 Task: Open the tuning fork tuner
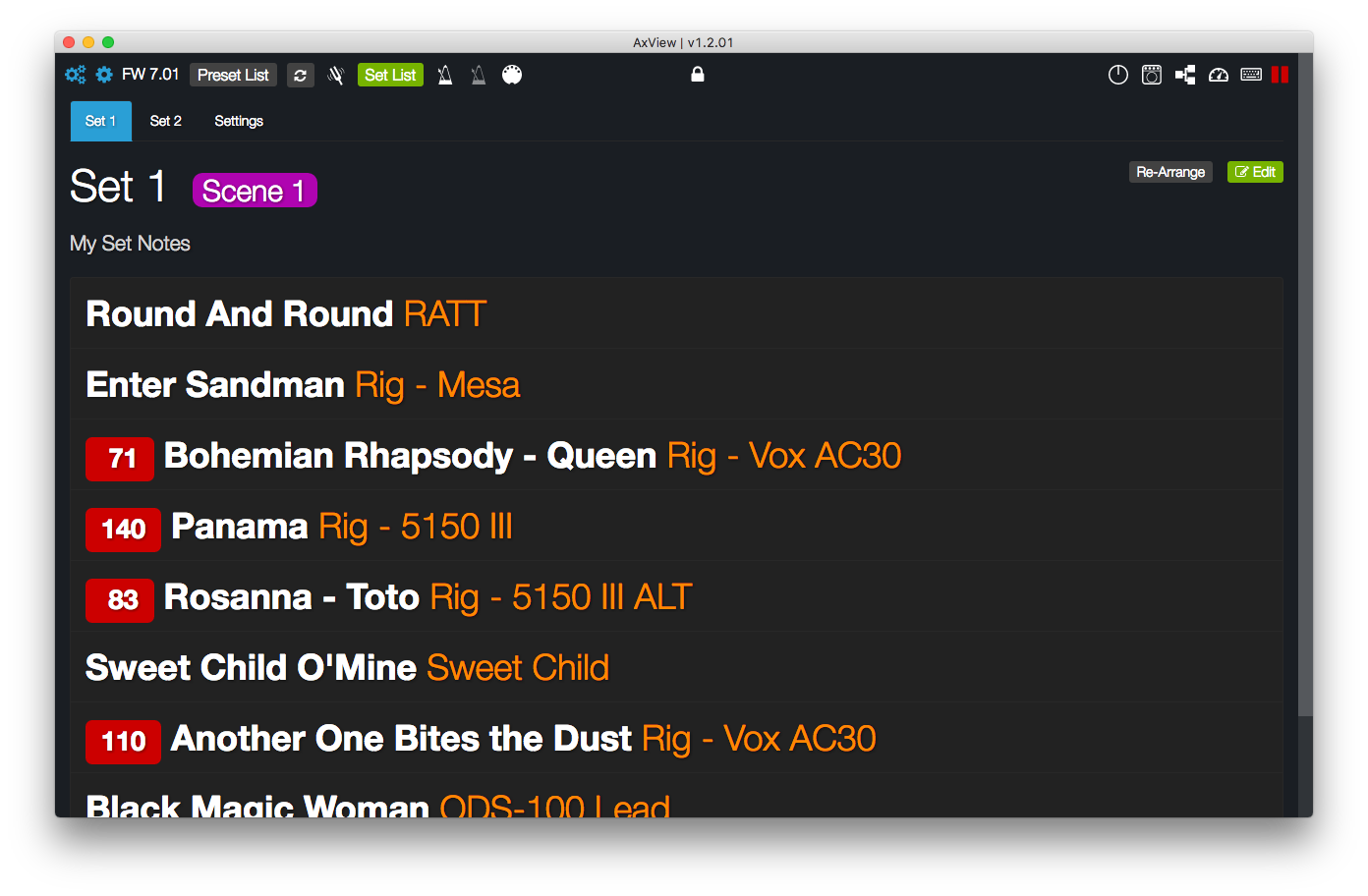click(x=336, y=75)
